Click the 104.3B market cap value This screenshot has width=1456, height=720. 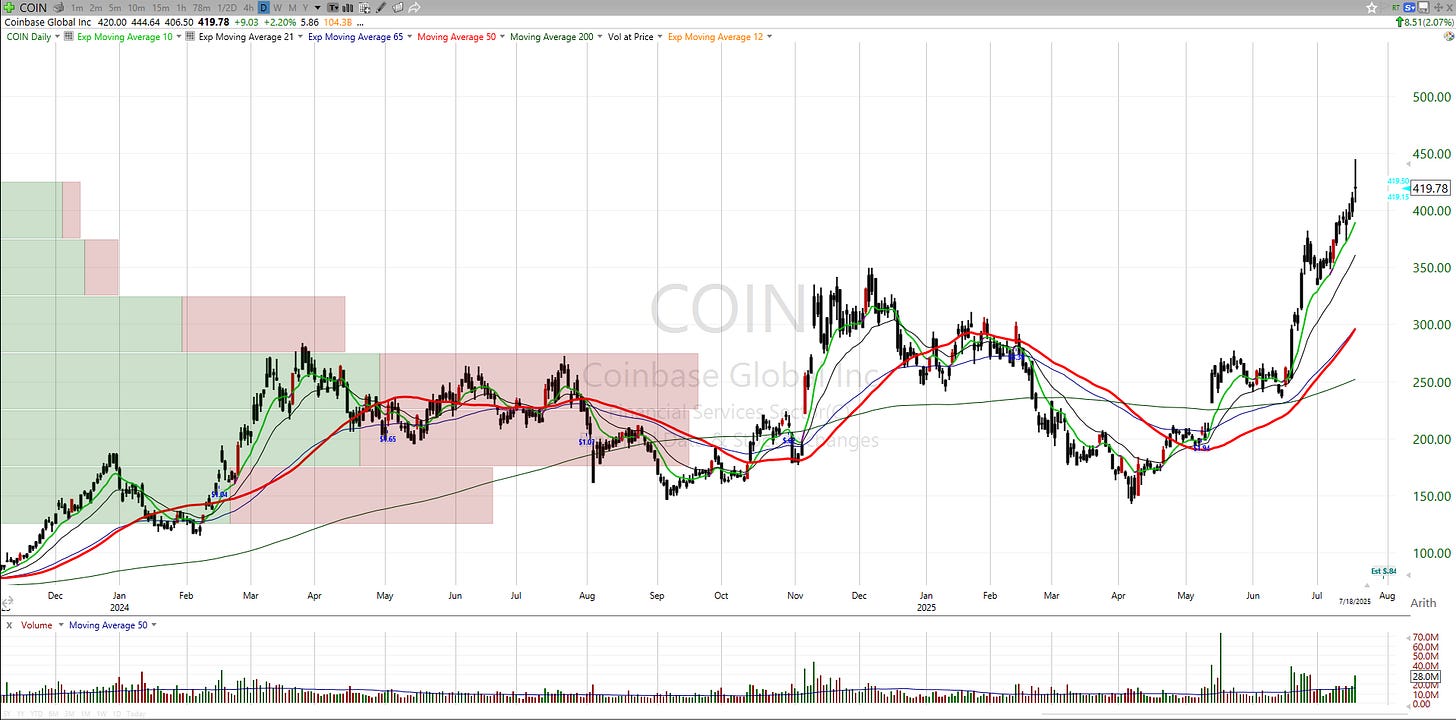click(338, 22)
